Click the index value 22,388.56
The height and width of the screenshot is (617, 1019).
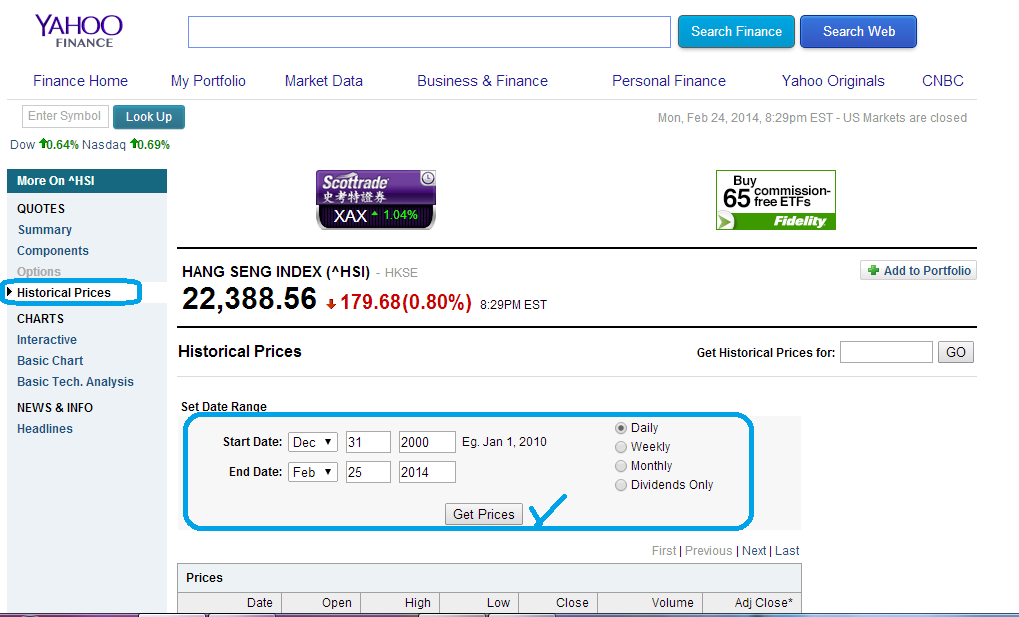point(249,299)
